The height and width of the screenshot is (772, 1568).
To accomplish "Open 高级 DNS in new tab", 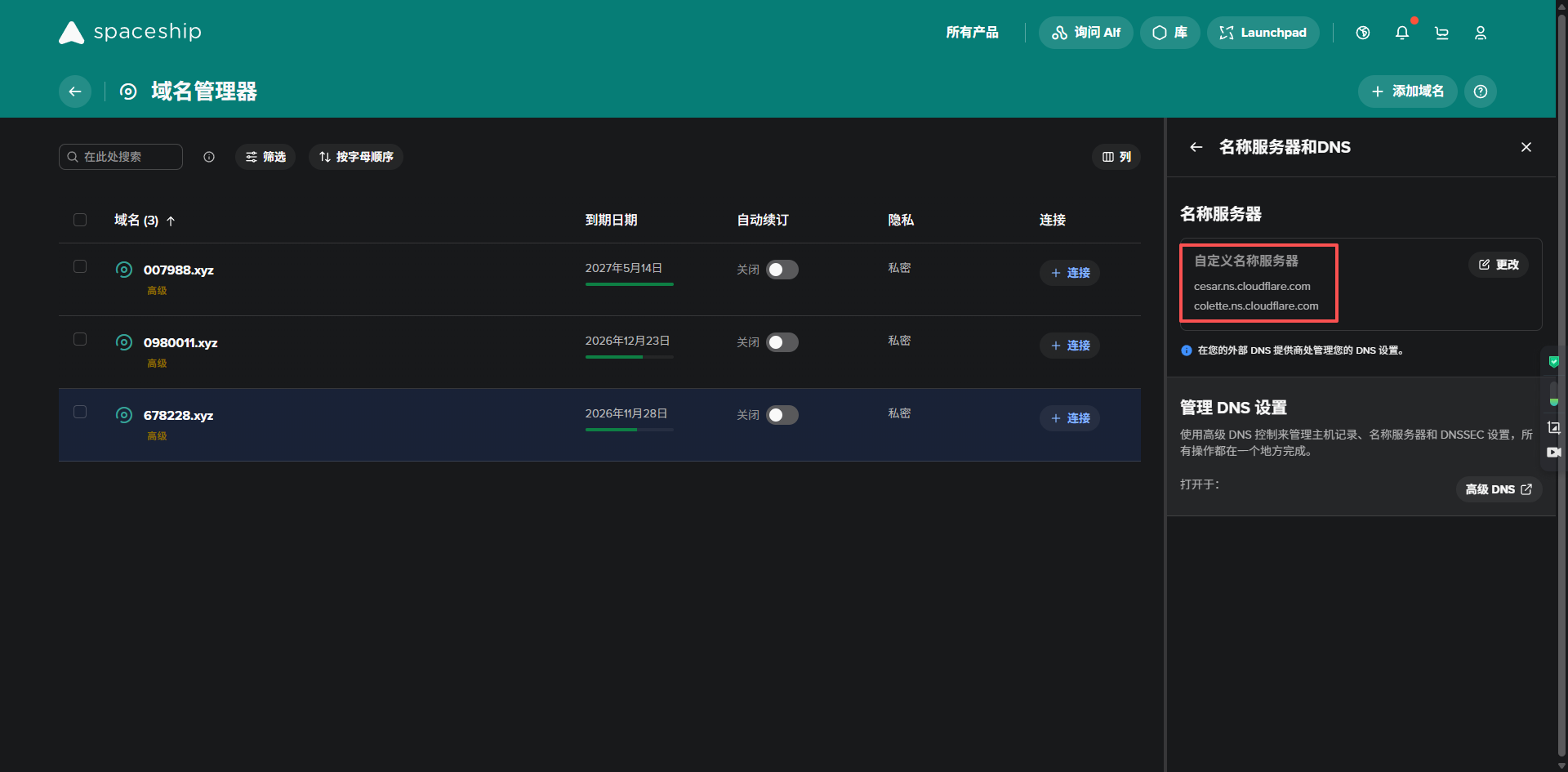I will [1499, 489].
